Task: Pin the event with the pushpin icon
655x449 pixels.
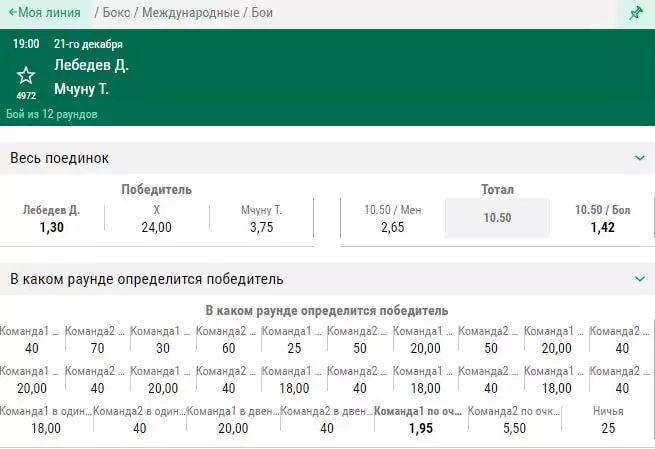Action: click(635, 13)
